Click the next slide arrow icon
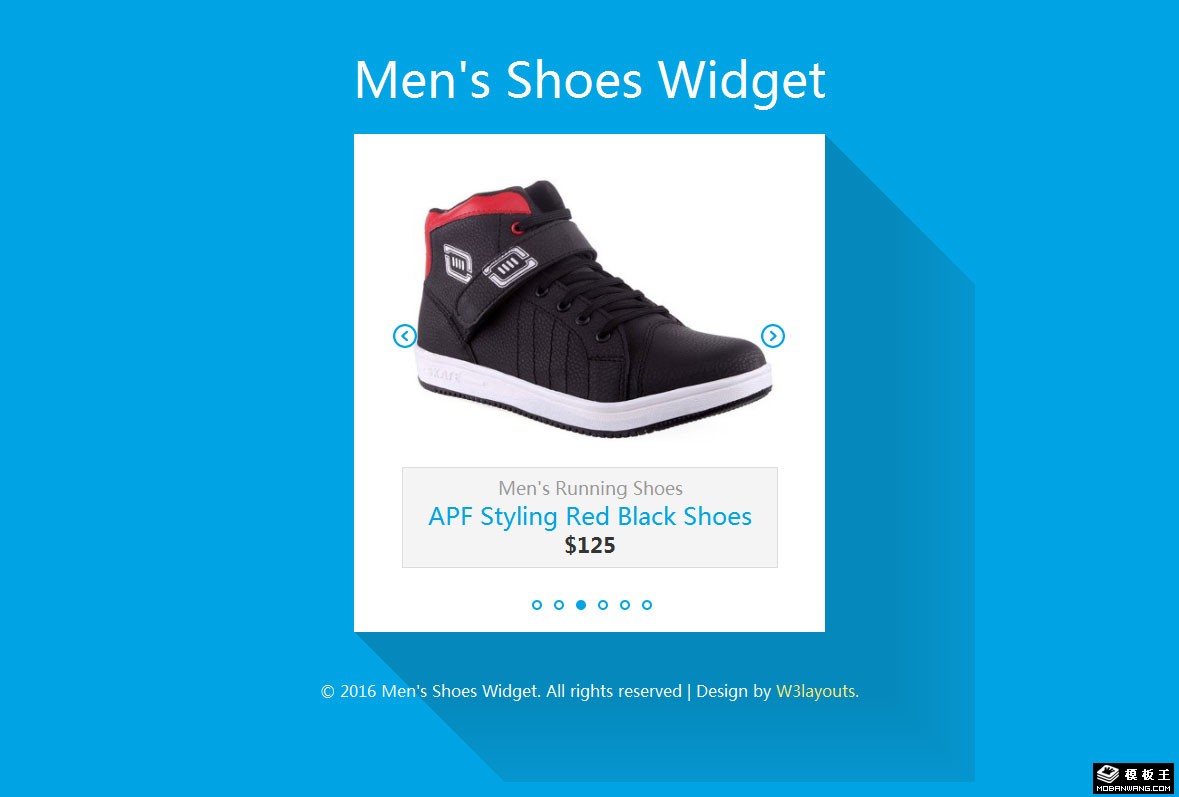Screen dimensions: 1179x797 [x=773, y=336]
